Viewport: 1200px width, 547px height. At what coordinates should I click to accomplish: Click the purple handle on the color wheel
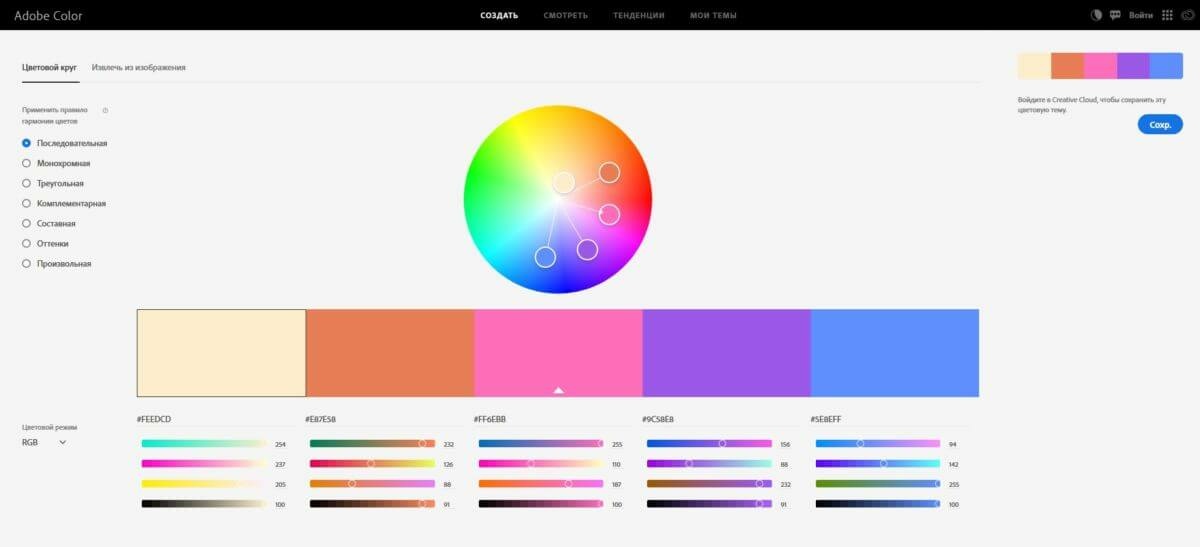pos(587,249)
